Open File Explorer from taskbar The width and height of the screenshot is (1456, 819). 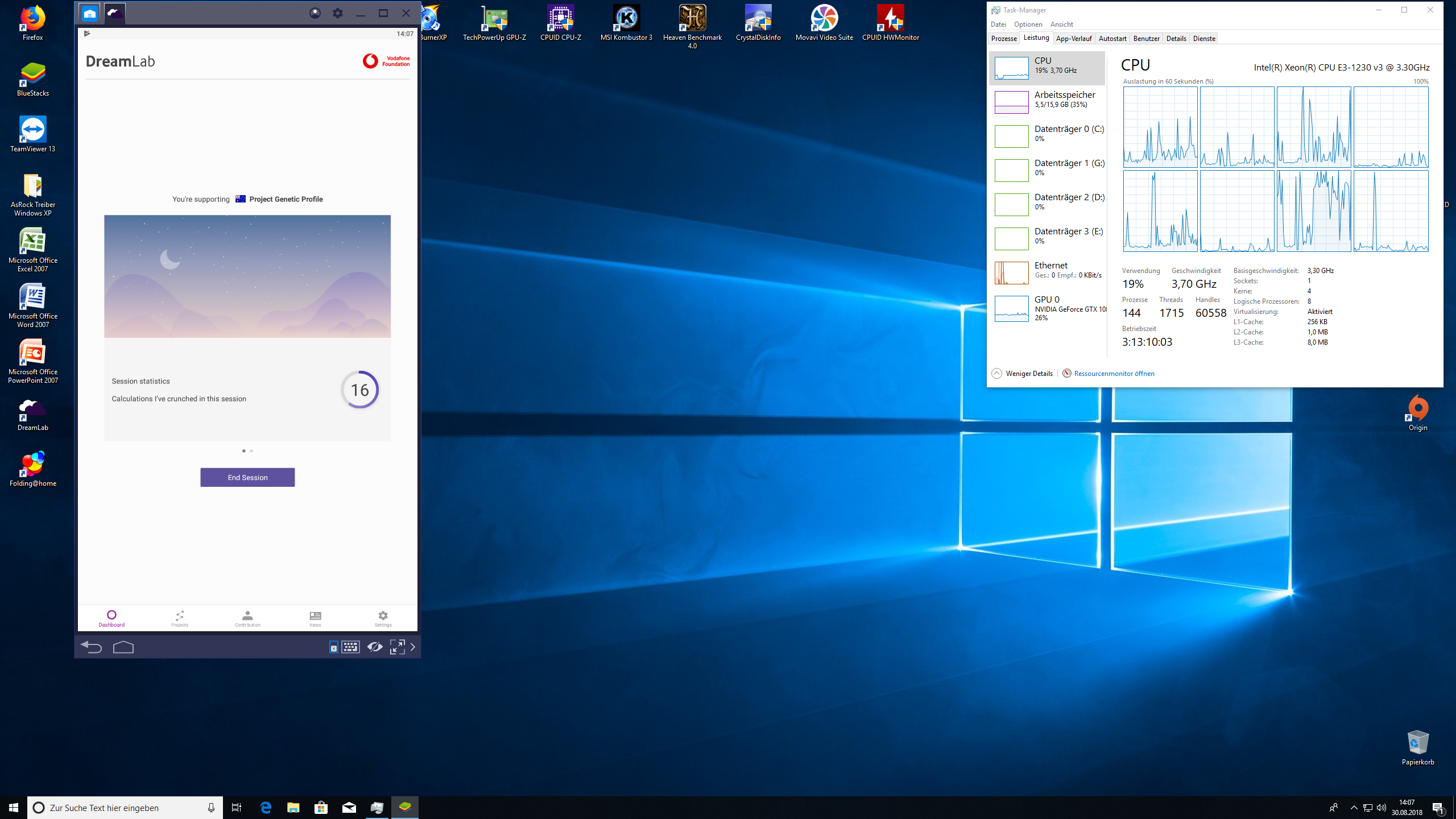pos(293,808)
